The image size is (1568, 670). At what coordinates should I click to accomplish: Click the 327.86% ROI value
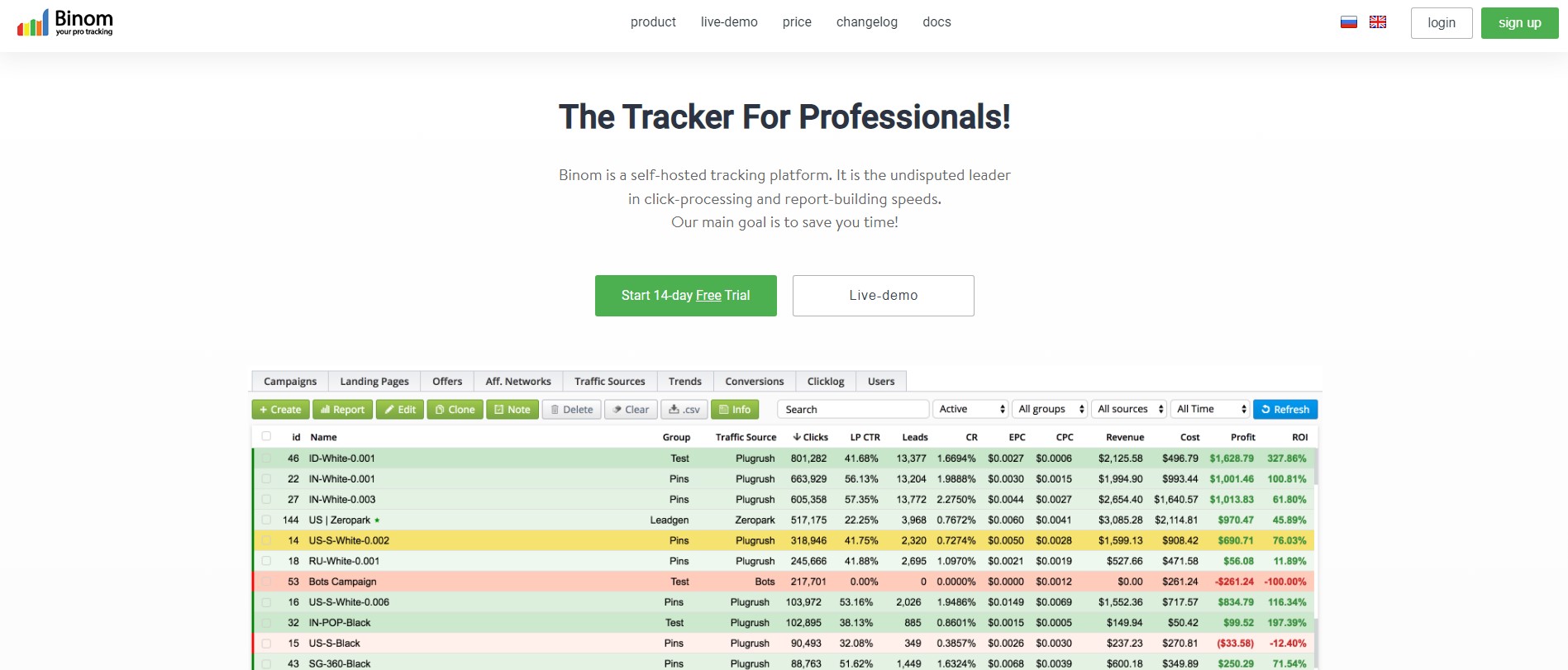1287,459
